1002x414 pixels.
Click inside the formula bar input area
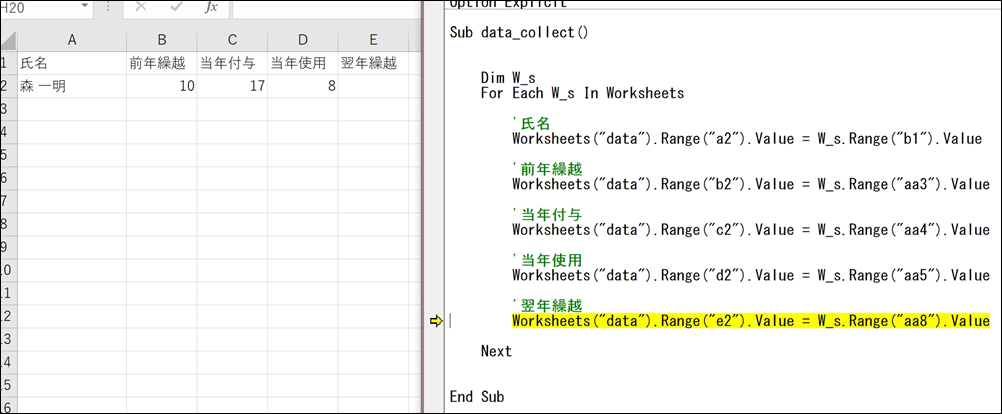coord(320,8)
